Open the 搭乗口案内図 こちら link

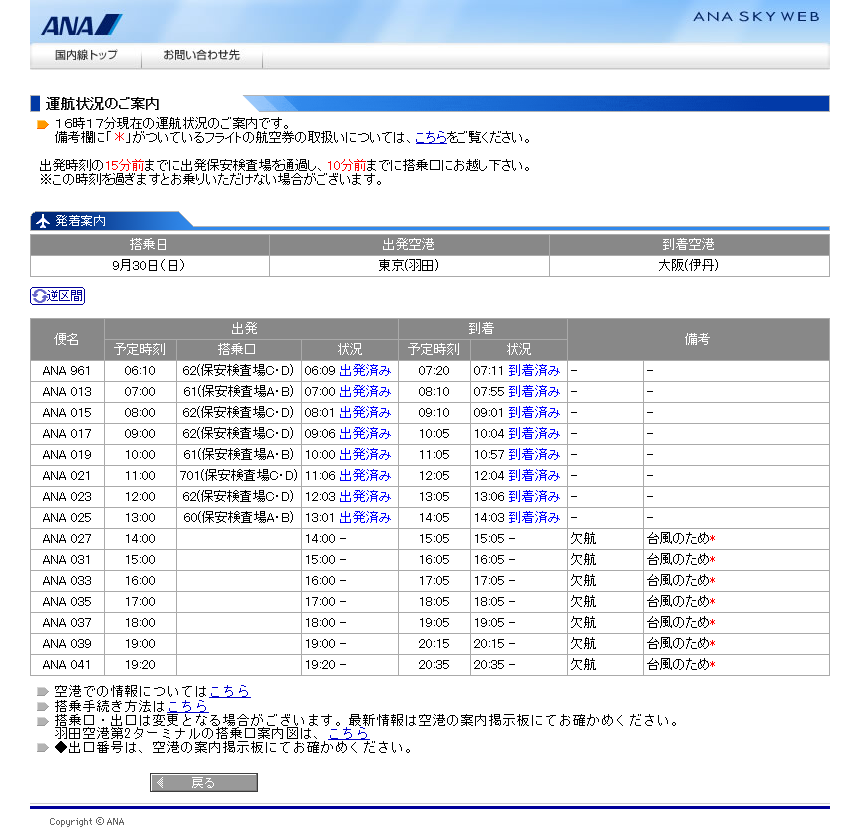[348, 733]
